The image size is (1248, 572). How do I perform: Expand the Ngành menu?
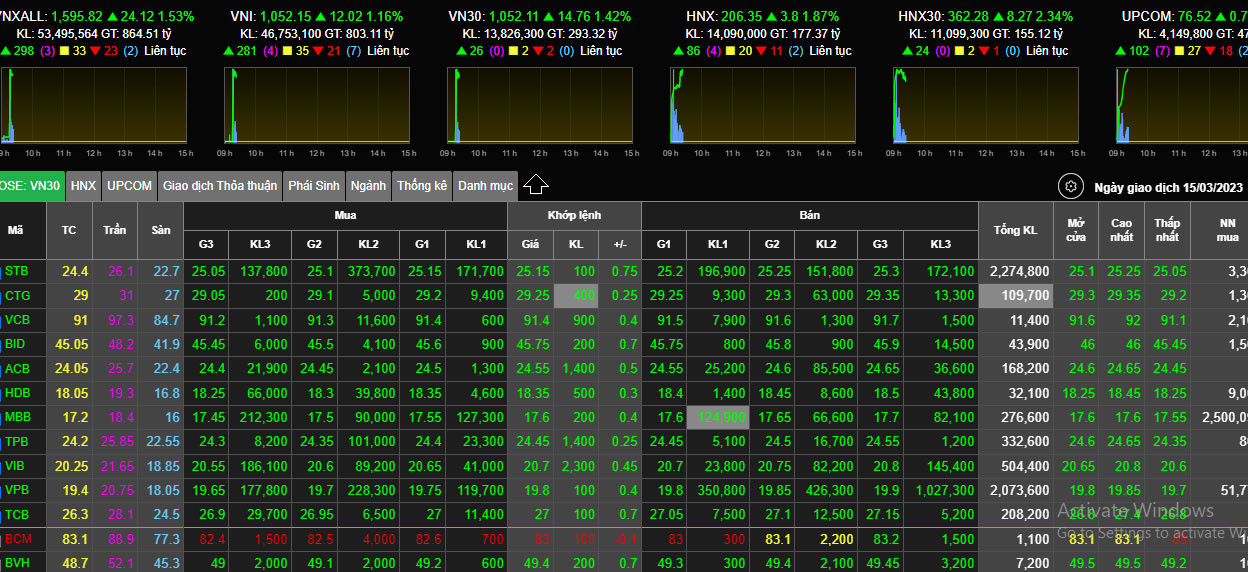point(369,186)
